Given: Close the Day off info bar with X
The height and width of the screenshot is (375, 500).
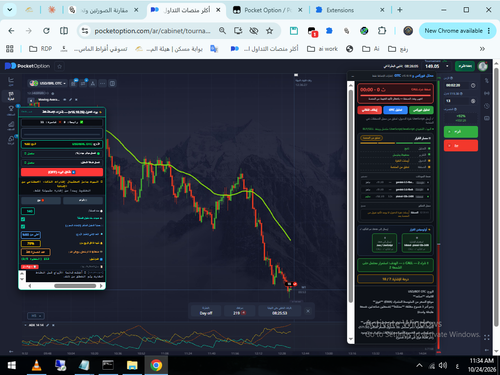Looking at the screenshot, I should (x=308, y=311).
